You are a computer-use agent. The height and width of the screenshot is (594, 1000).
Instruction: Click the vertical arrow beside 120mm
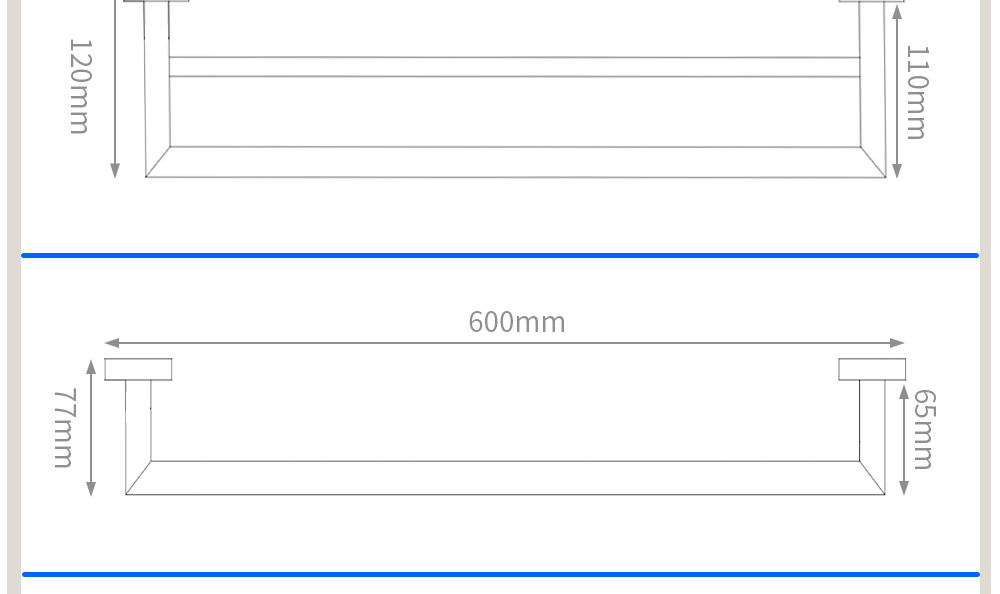click(115, 90)
